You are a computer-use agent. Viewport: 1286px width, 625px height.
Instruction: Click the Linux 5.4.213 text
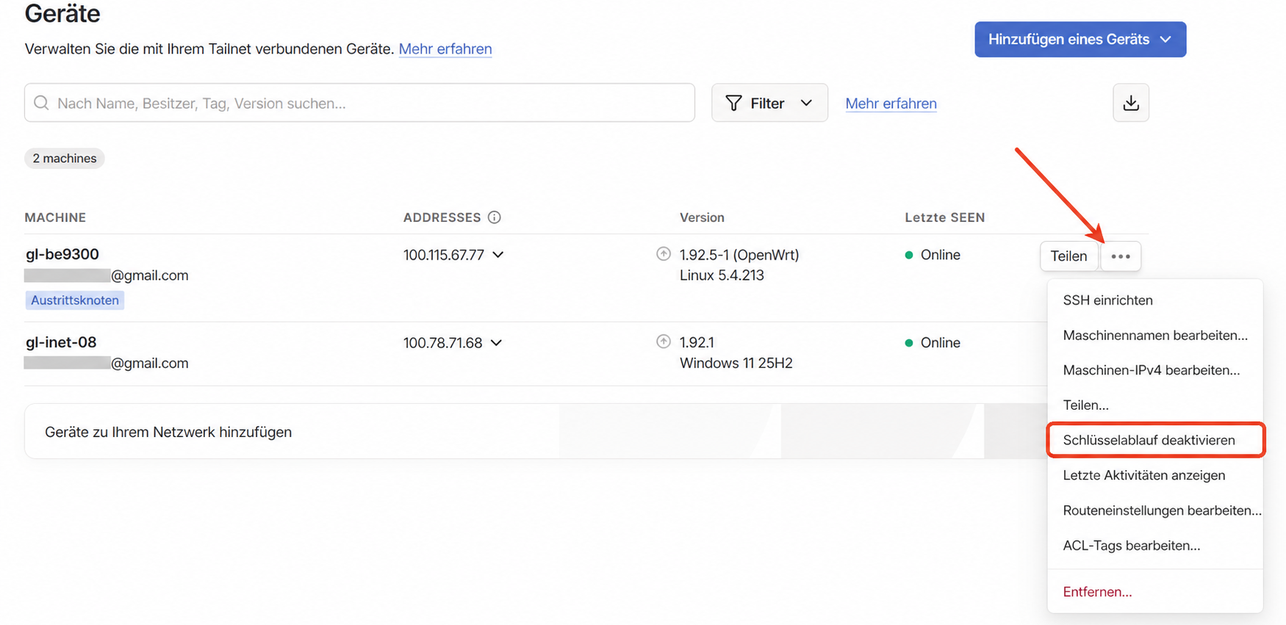point(722,275)
